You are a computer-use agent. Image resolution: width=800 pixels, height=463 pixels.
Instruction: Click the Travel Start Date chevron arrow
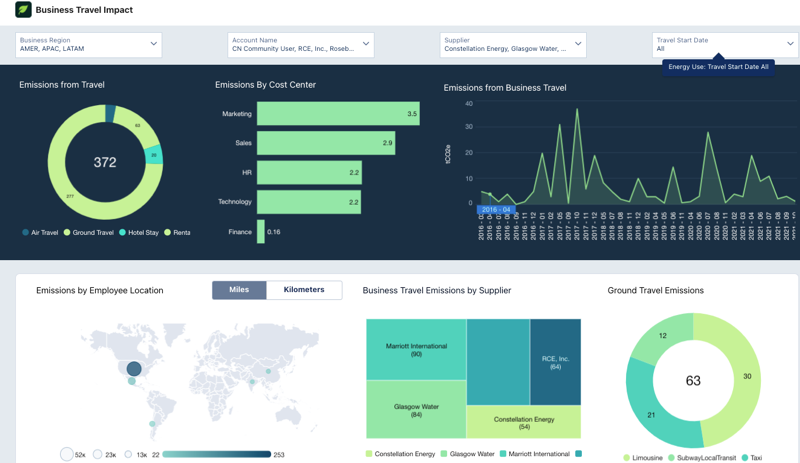pos(790,44)
